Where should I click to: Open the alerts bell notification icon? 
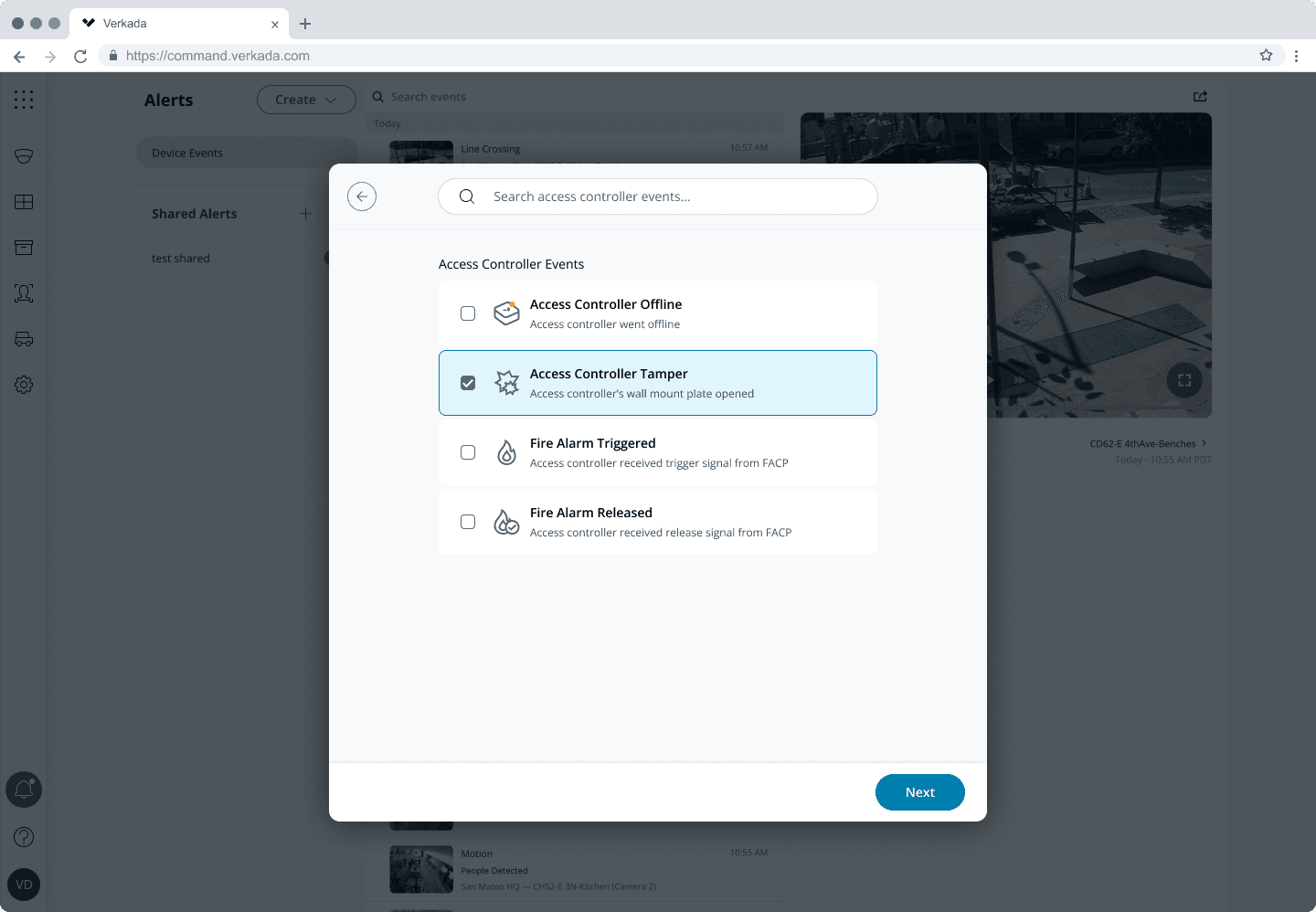coord(24,790)
